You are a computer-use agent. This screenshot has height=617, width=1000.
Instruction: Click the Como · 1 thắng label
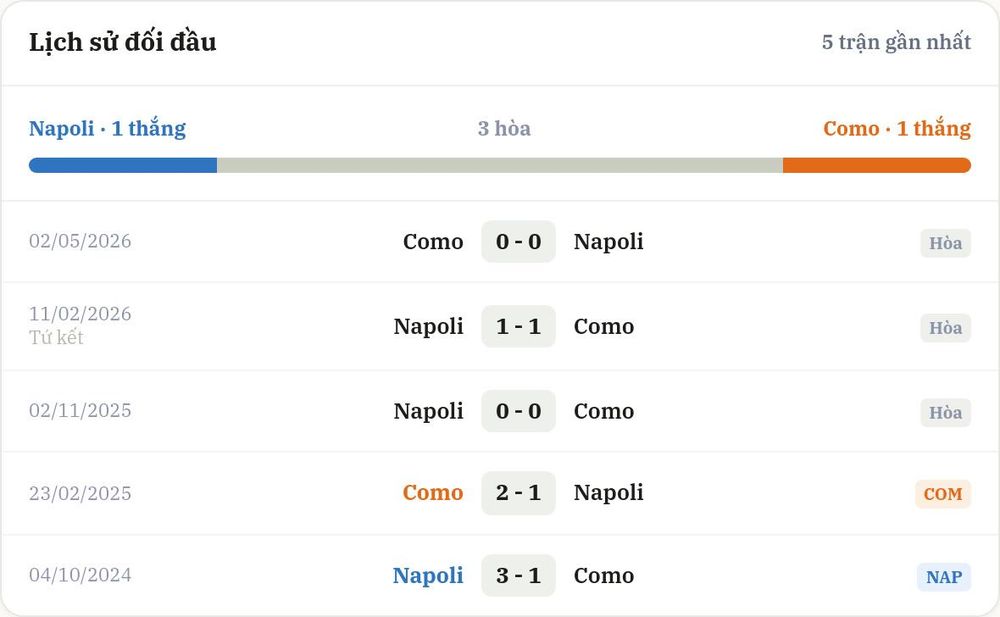897,128
